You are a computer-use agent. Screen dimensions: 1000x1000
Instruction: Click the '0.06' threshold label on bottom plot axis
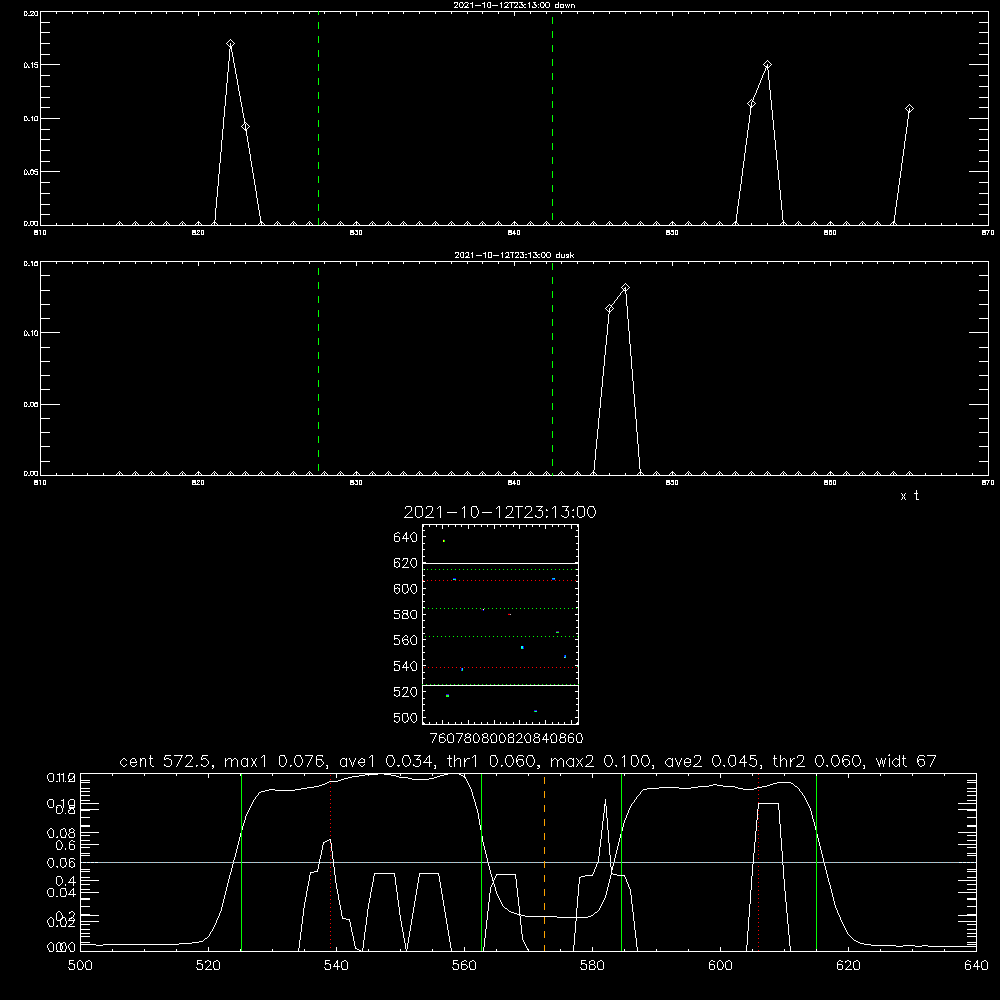(61, 863)
